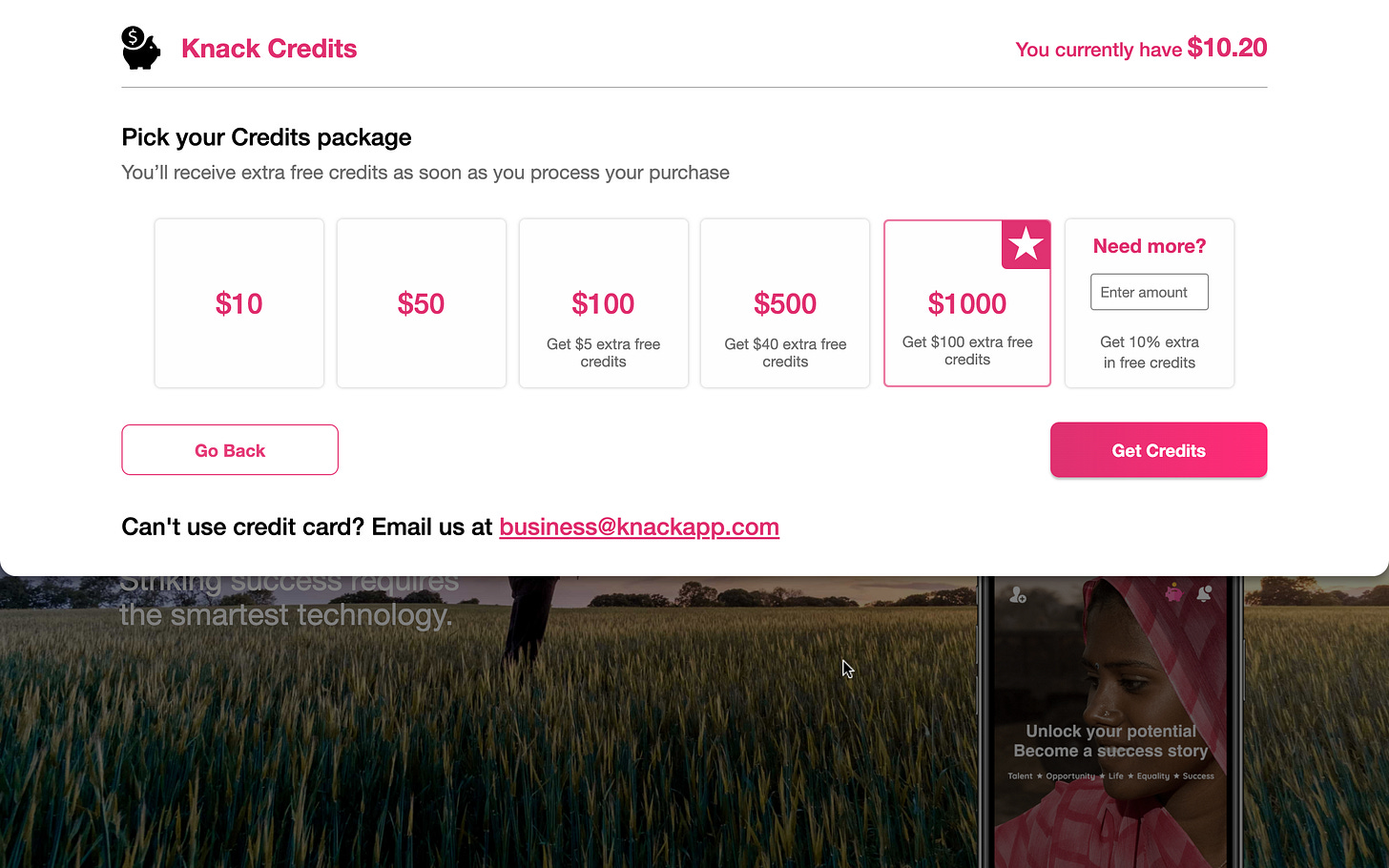Tap the pink piggy icon in the phone mockup
Screen dimensions: 1389x868
1174,593
